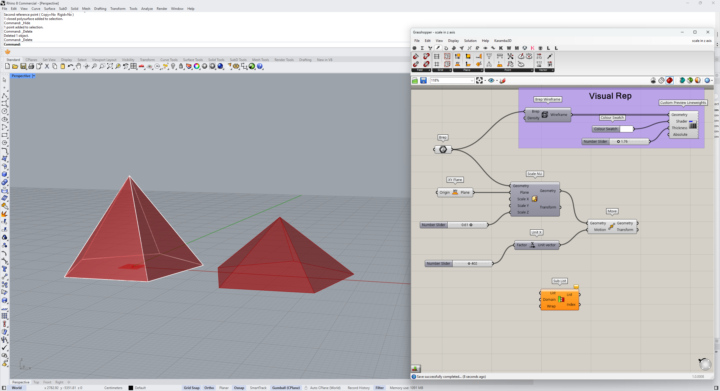
Task: Click the Colour Swatch white color box
Action: pyautogui.click(x=626, y=129)
